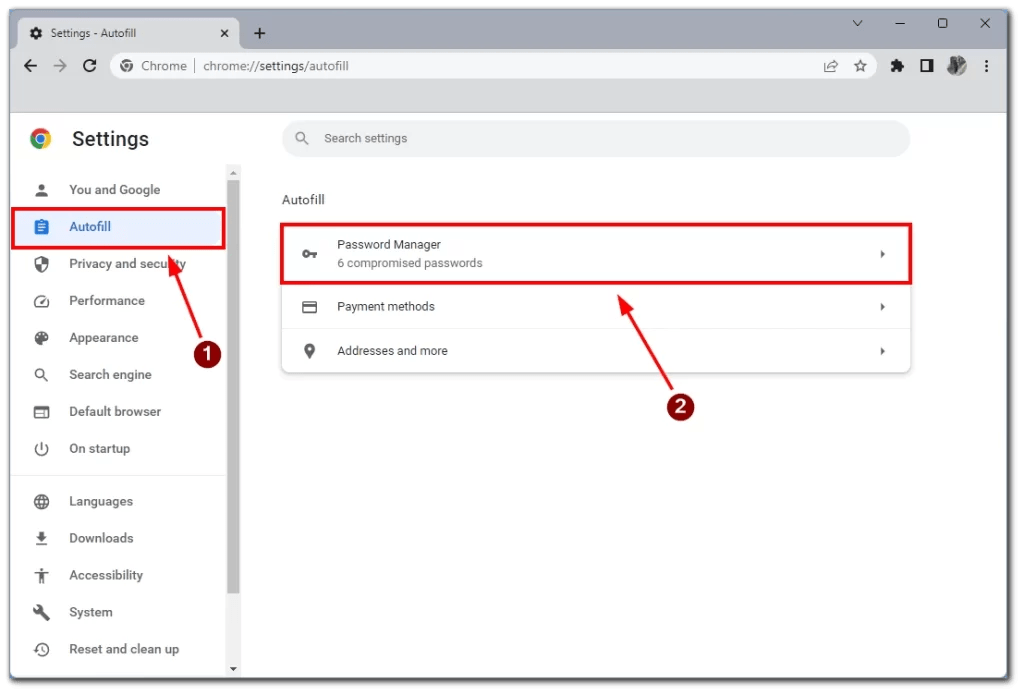Screen dimensions: 1024x695
Task: Open Appearance settings
Action: [x=120, y=338]
